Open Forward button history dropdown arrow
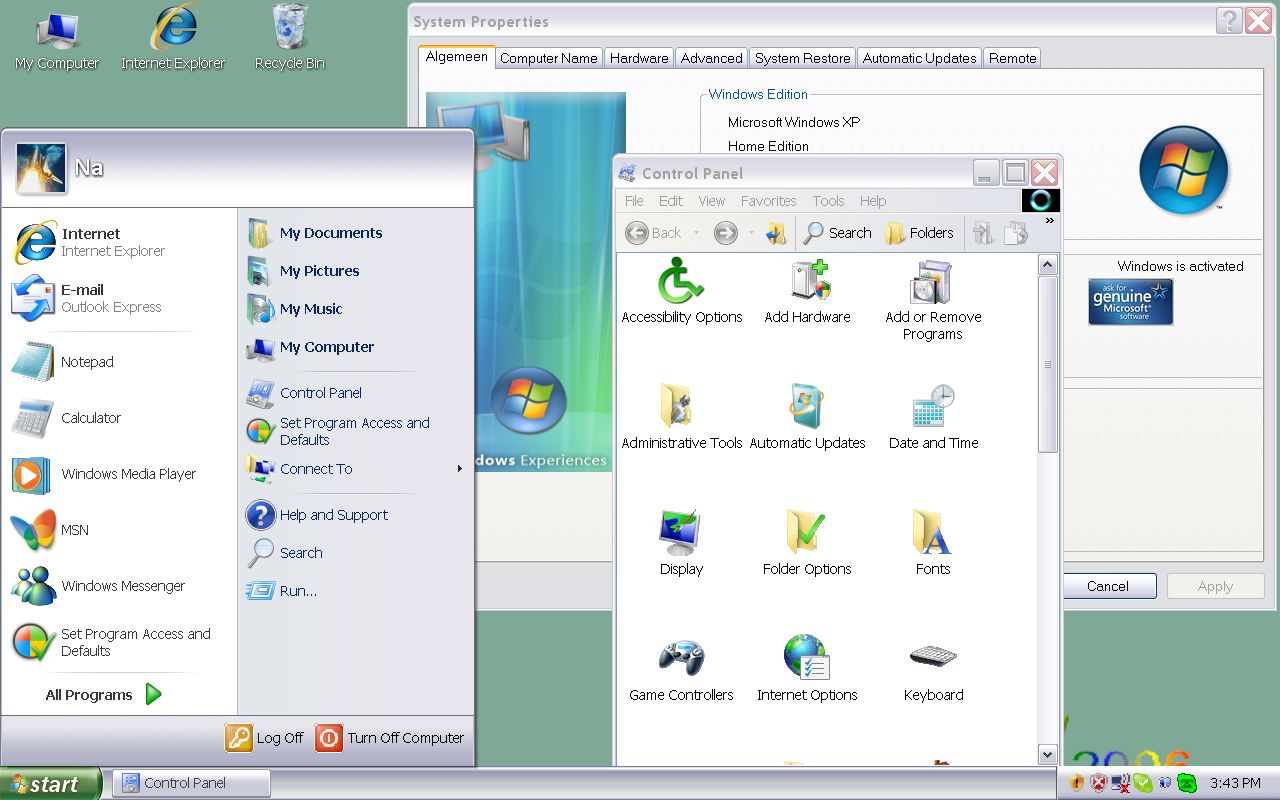Screen dimensions: 1280x800 click(751, 233)
